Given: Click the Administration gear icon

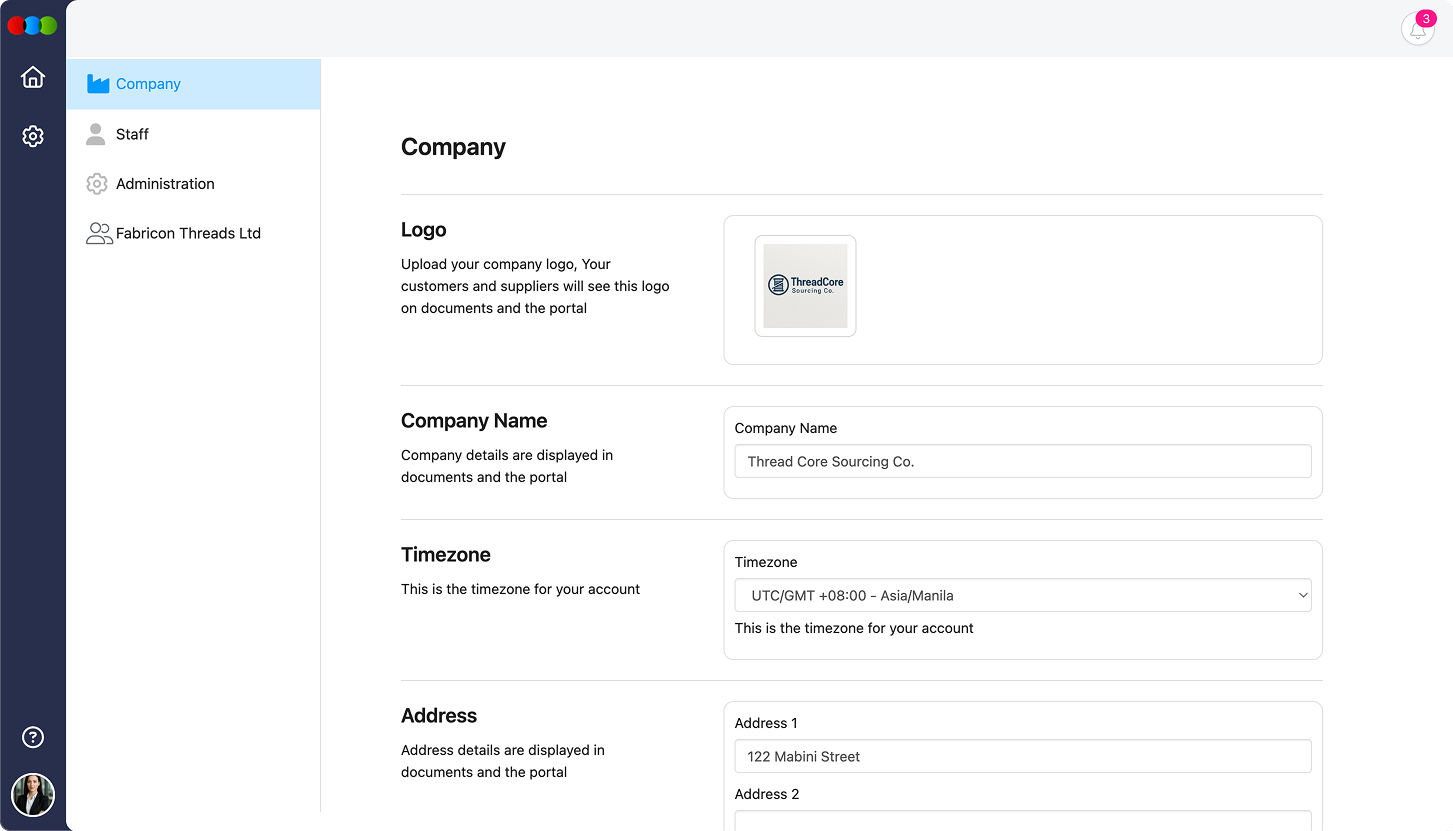Looking at the screenshot, I should (x=97, y=183).
